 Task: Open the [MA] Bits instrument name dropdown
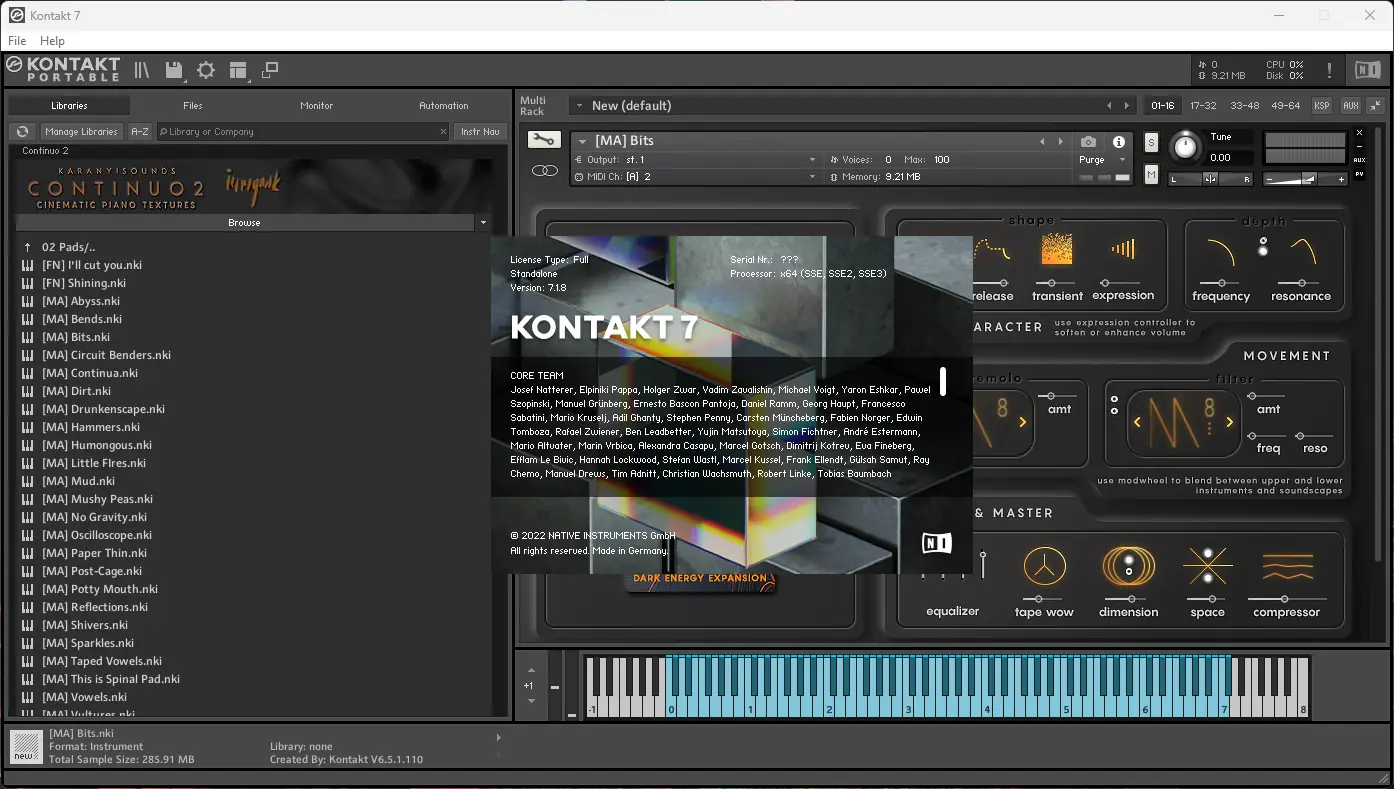tap(582, 141)
